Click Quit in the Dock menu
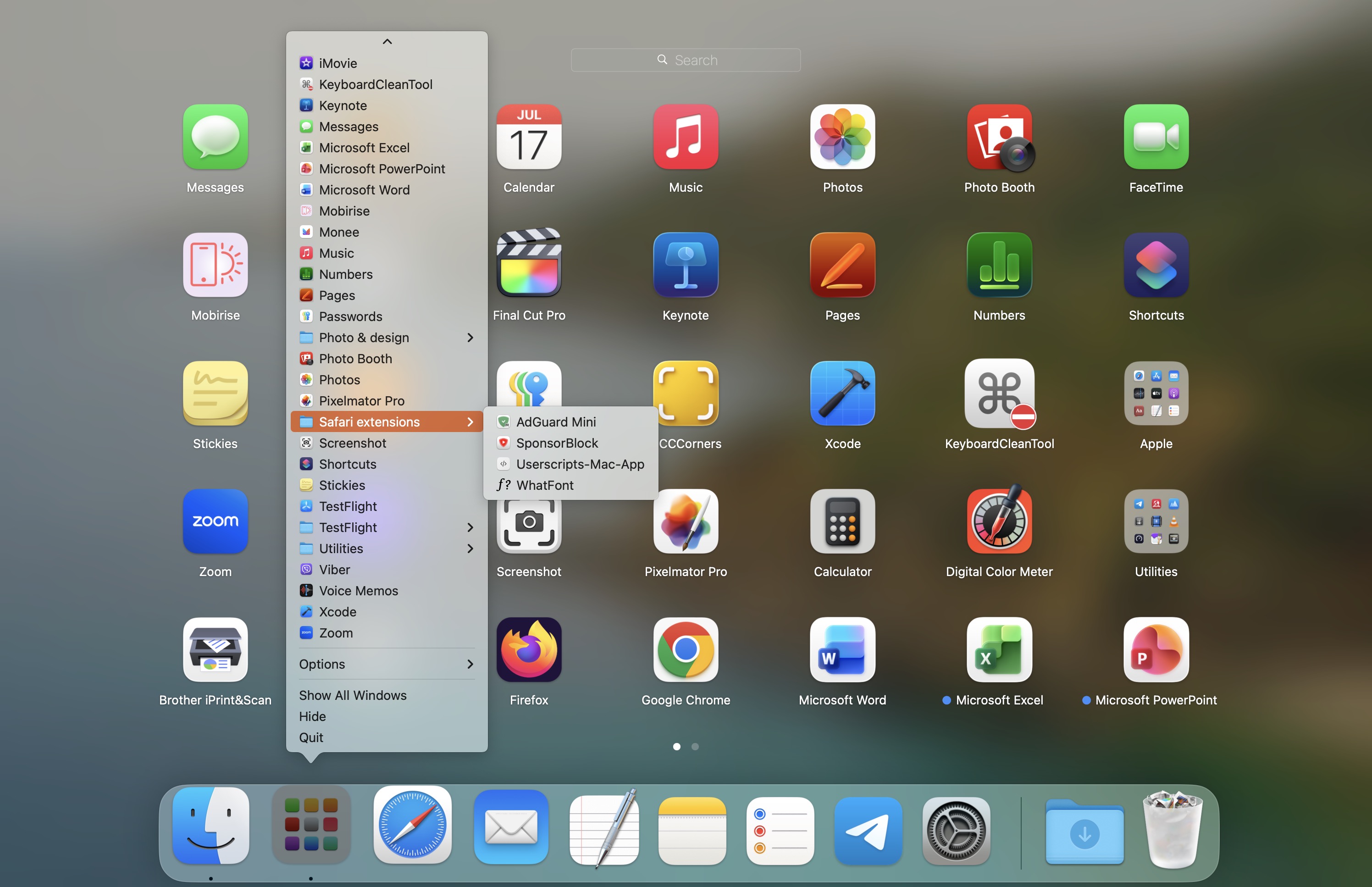1372x887 pixels. pyautogui.click(x=387, y=737)
